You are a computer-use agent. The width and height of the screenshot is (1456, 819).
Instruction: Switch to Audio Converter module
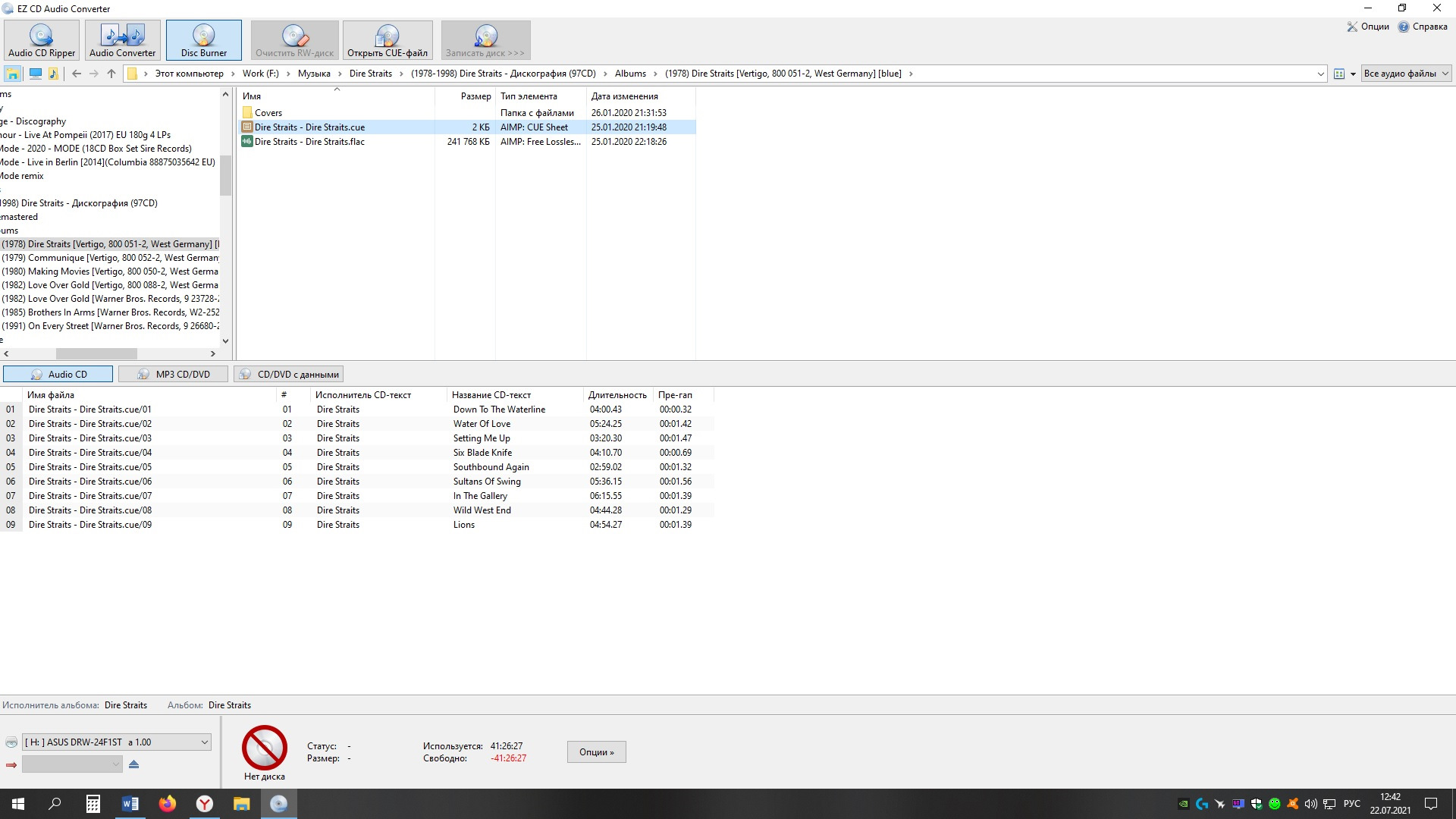pos(122,40)
